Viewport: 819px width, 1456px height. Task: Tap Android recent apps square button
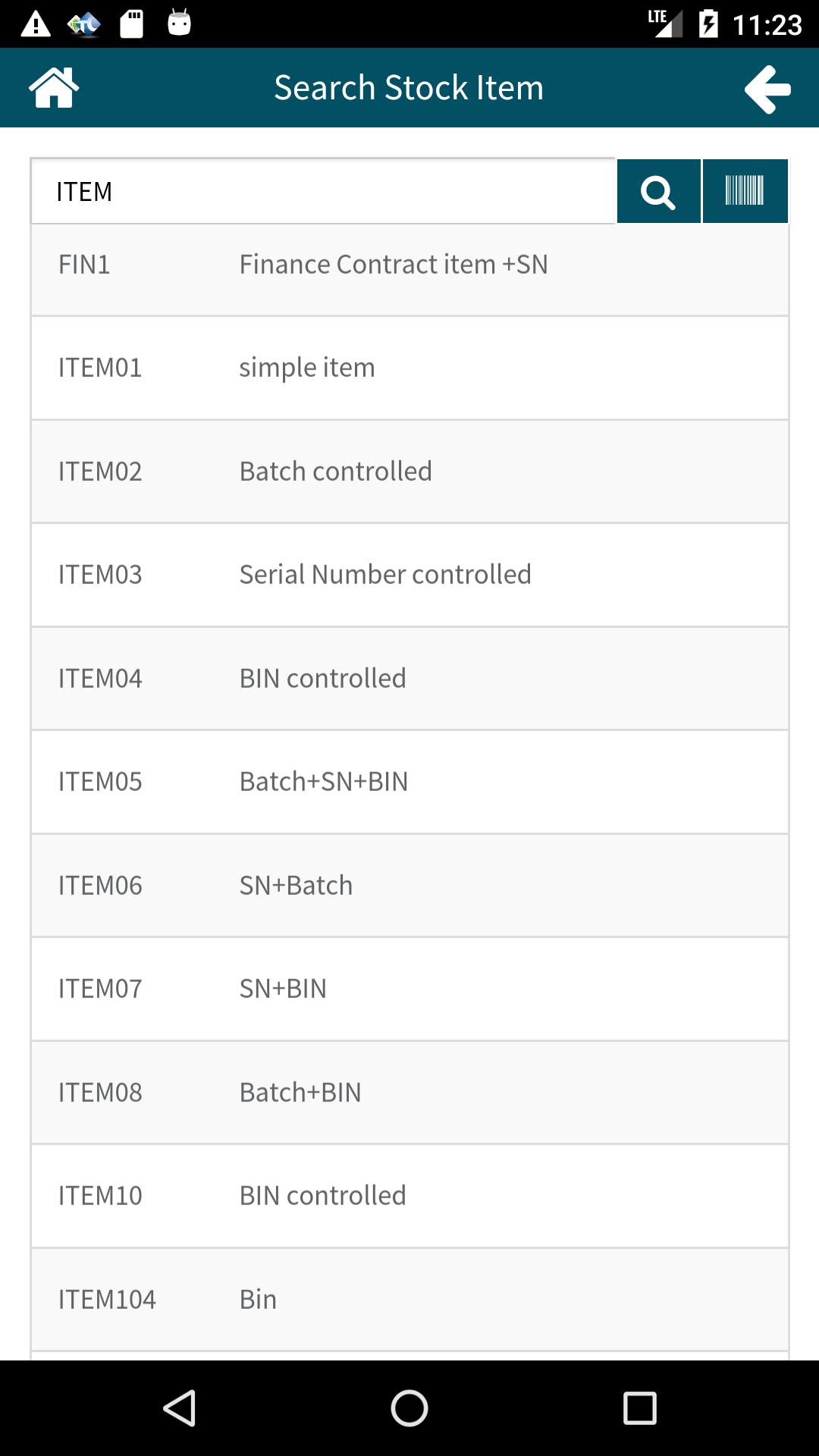pos(639,1408)
